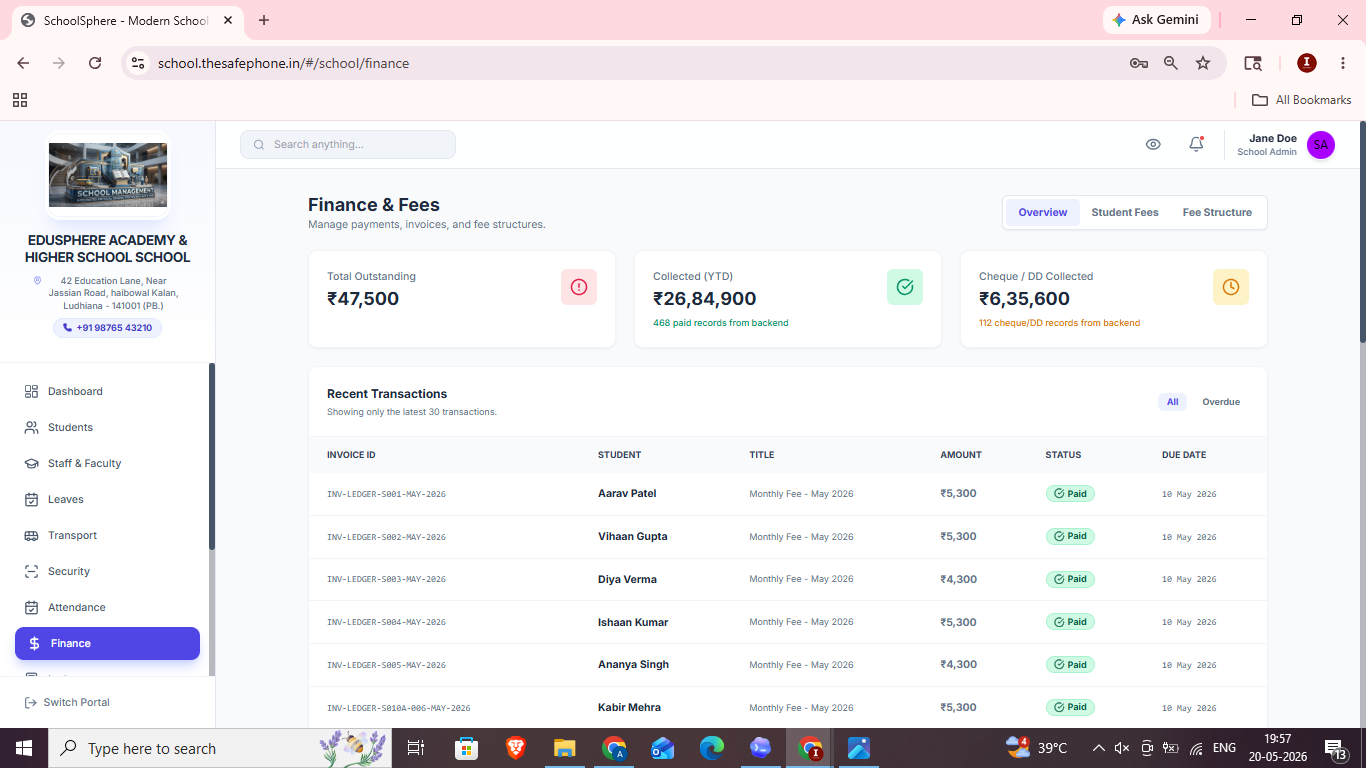Click the Search anything field
Screen dimensions: 1366x768
348,144
